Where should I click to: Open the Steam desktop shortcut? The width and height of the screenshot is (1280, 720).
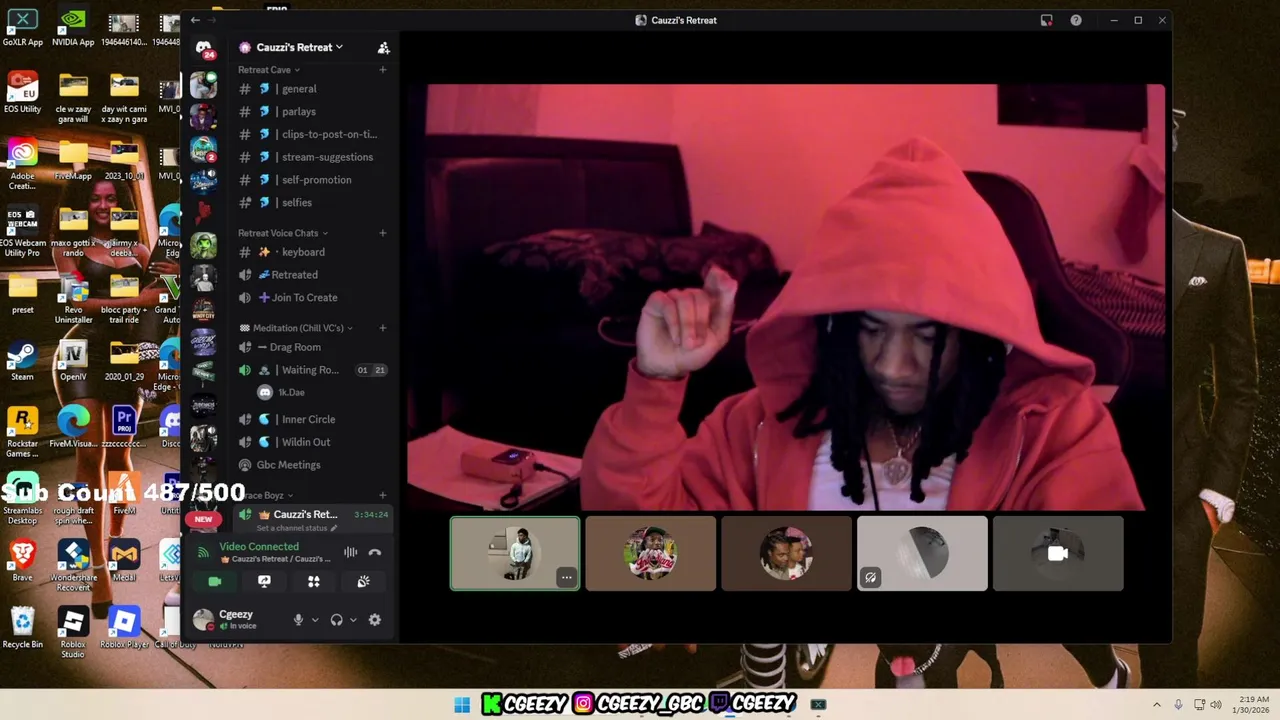tap(22, 360)
